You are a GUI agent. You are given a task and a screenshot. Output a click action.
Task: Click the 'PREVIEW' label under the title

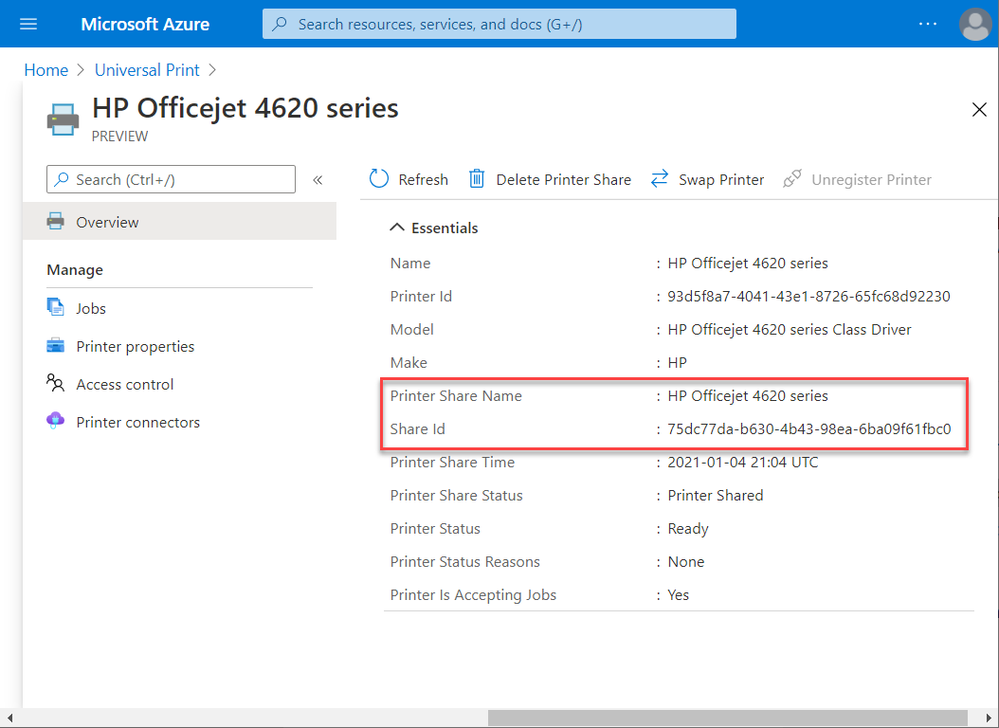(120, 136)
